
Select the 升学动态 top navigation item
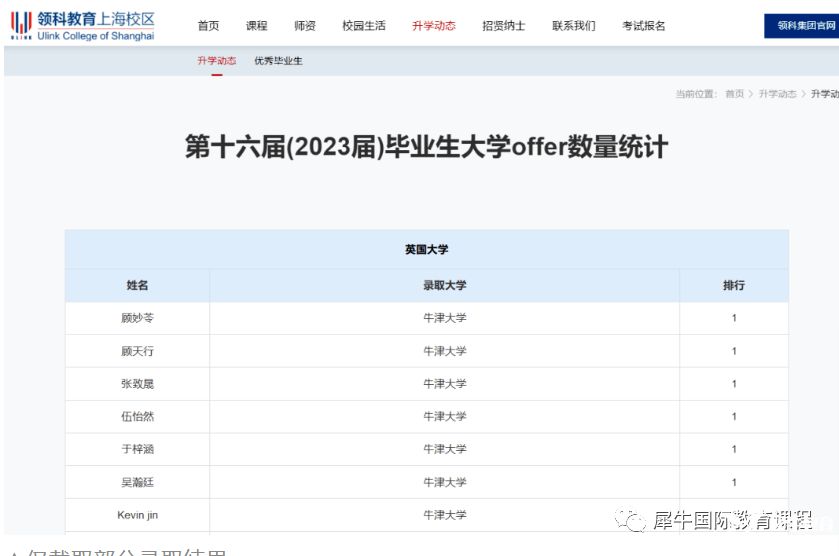tap(433, 26)
